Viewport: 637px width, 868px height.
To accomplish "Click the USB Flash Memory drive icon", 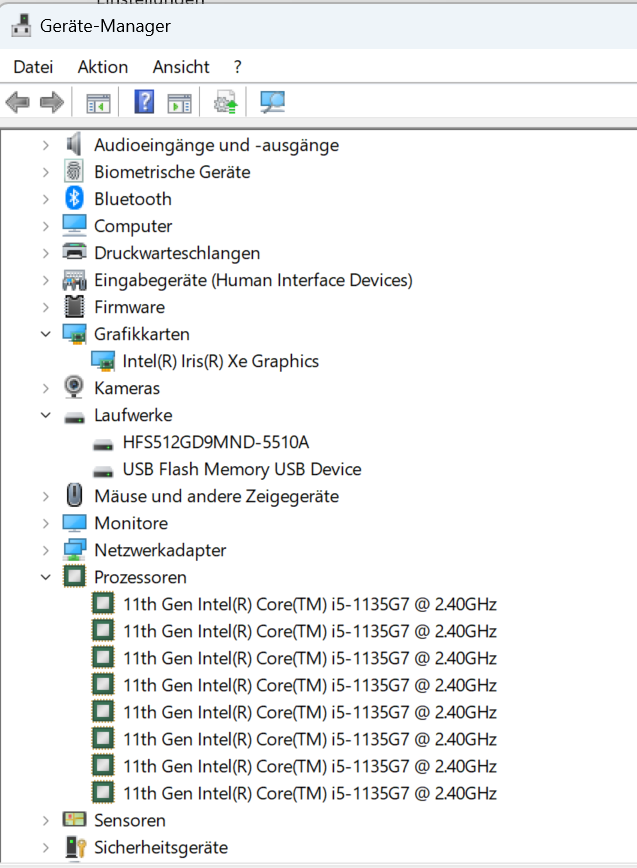I will (x=103, y=472).
